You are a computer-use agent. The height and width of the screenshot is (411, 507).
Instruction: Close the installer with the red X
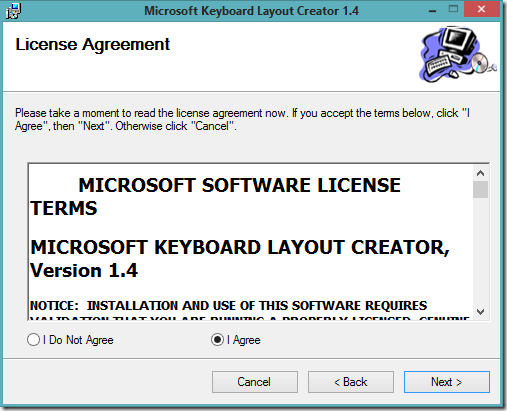tap(481, 9)
